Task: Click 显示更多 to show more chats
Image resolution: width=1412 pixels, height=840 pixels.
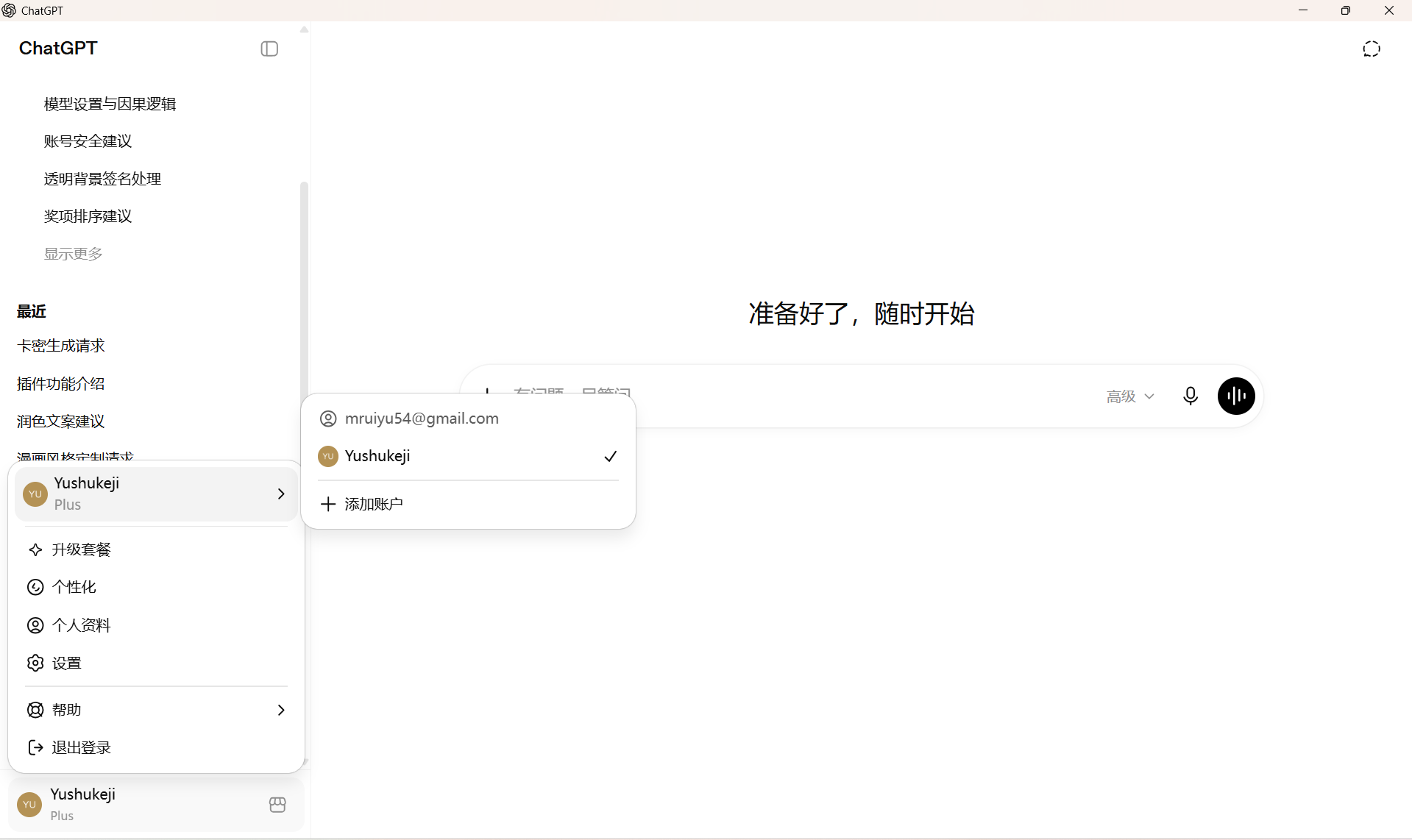Action: (x=74, y=254)
